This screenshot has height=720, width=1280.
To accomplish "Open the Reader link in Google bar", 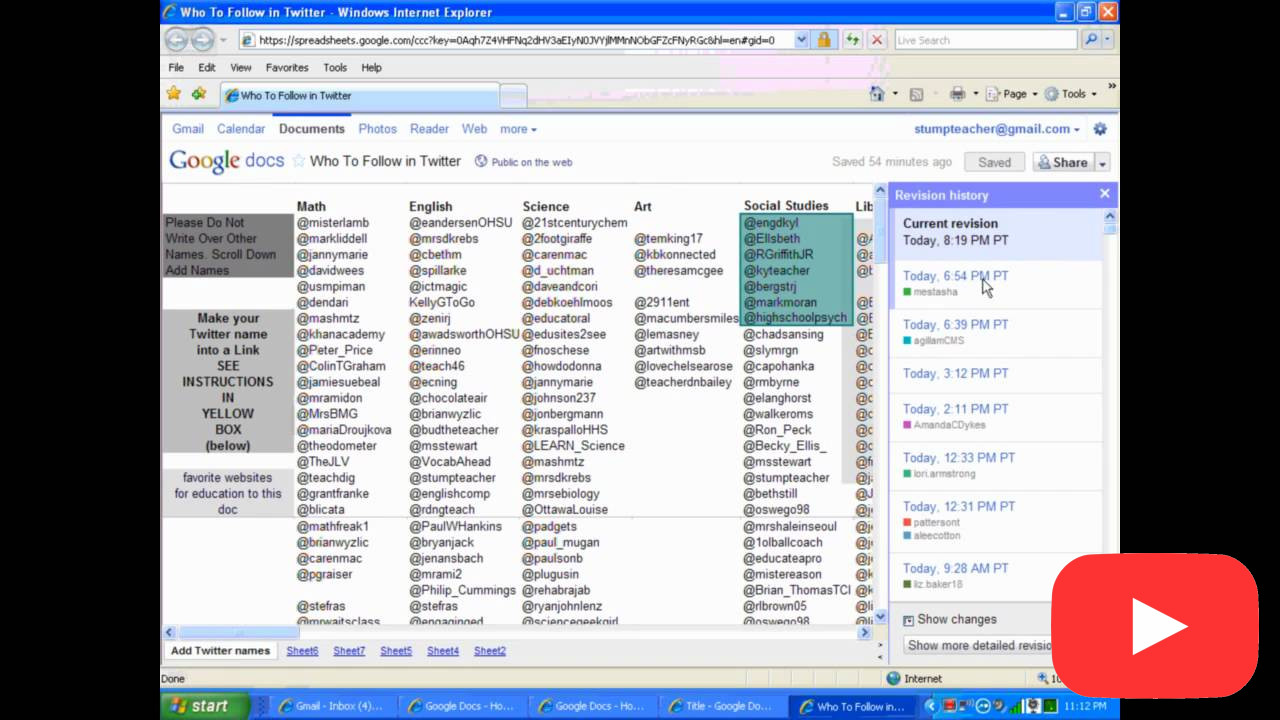I will pyautogui.click(x=429, y=129).
